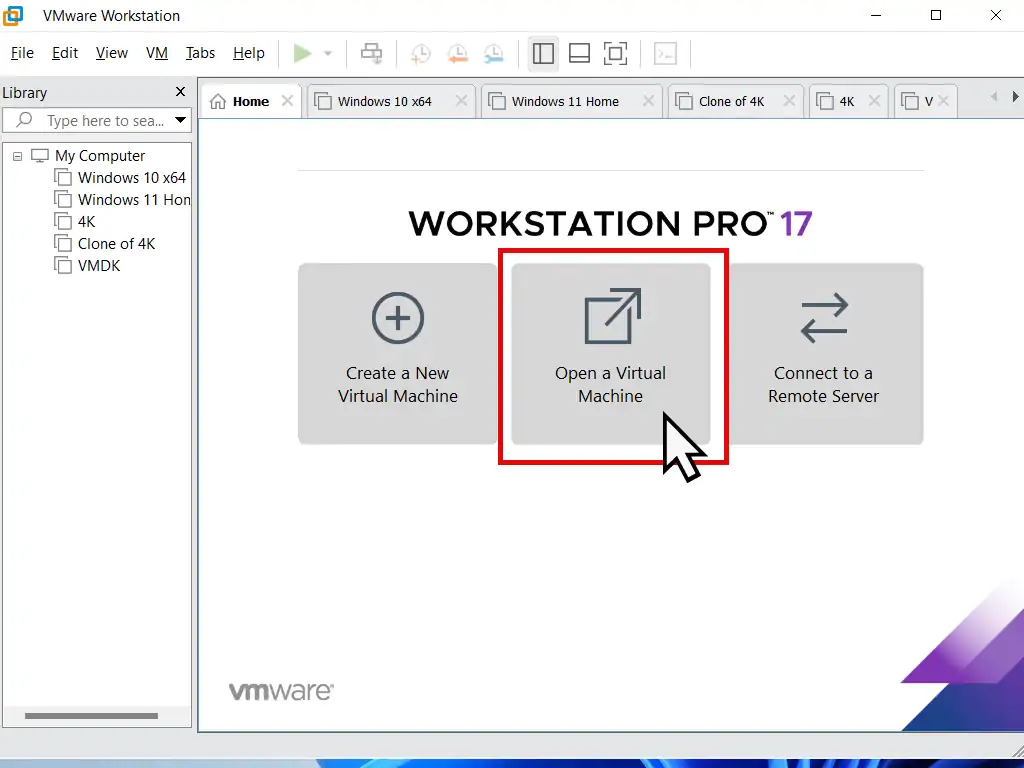
Task: Click the library horizontal scrollbar
Action: [x=91, y=716]
